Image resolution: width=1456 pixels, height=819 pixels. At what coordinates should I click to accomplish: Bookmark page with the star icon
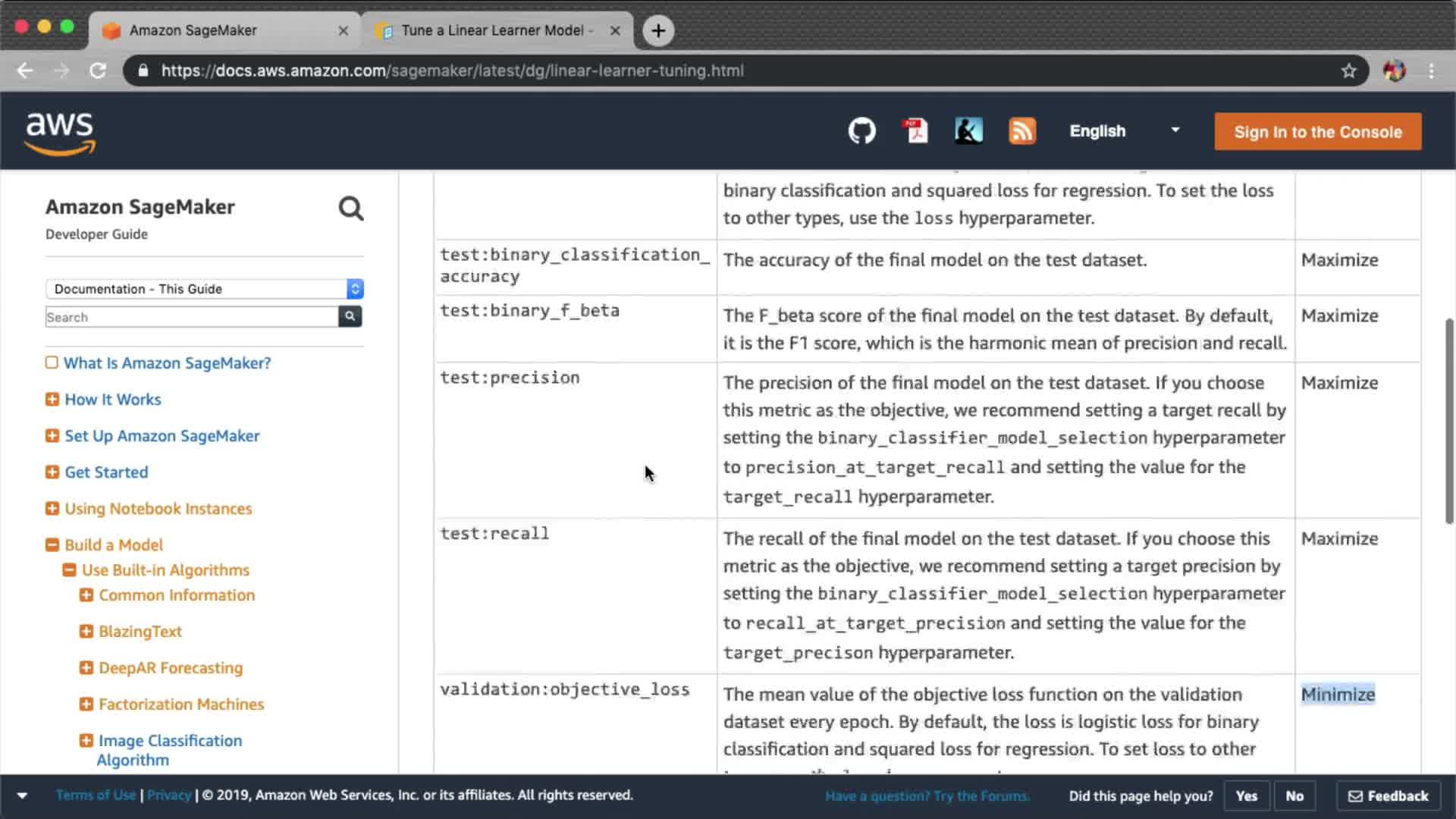coord(1348,71)
